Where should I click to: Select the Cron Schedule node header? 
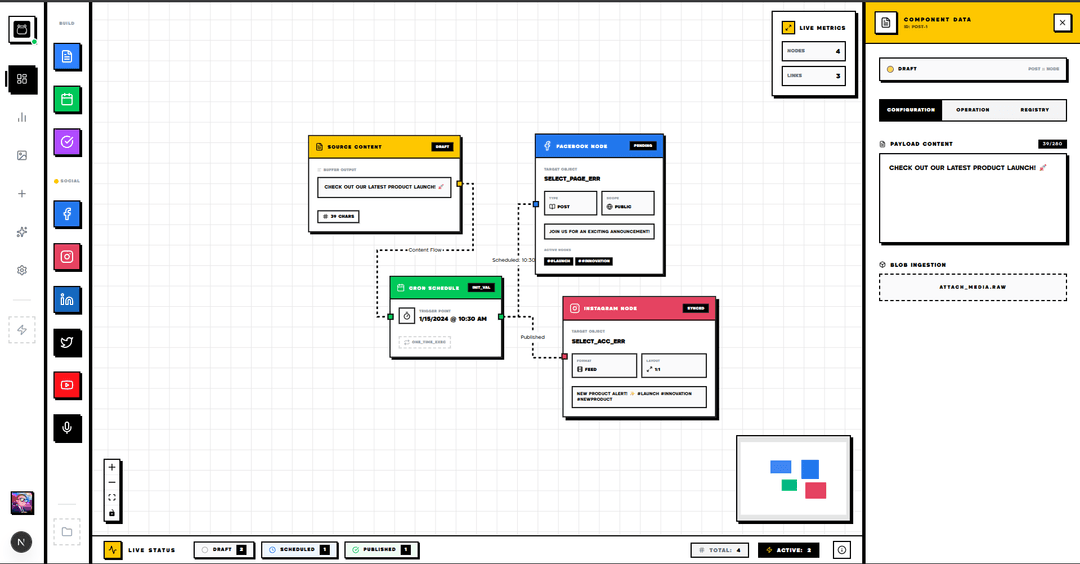tap(446, 288)
